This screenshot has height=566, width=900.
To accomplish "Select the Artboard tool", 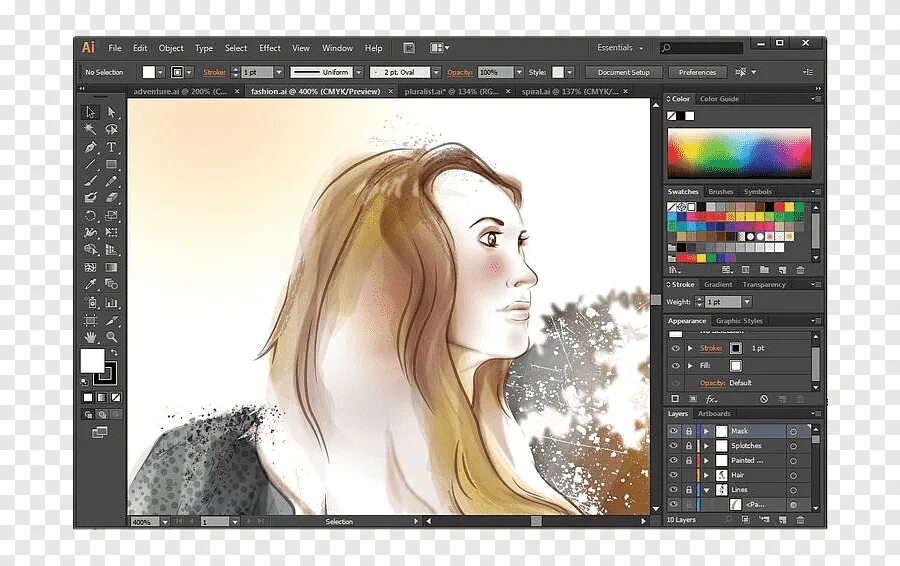I will pyautogui.click(x=90, y=320).
